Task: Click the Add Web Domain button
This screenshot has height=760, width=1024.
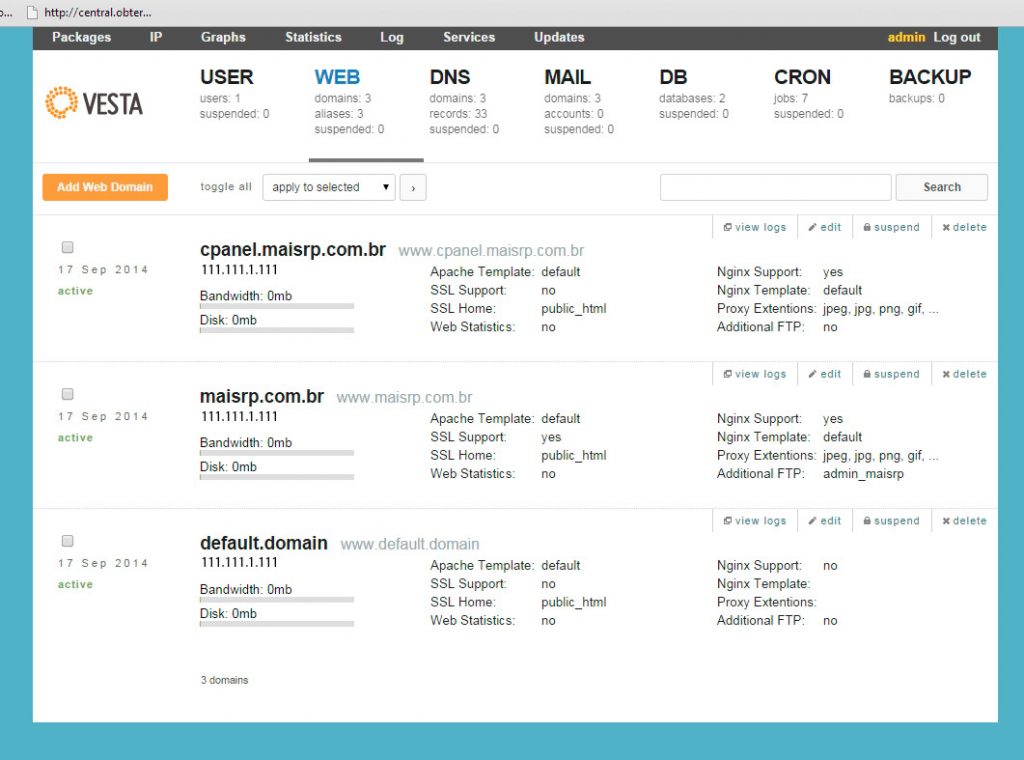Action: tap(105, 187)
